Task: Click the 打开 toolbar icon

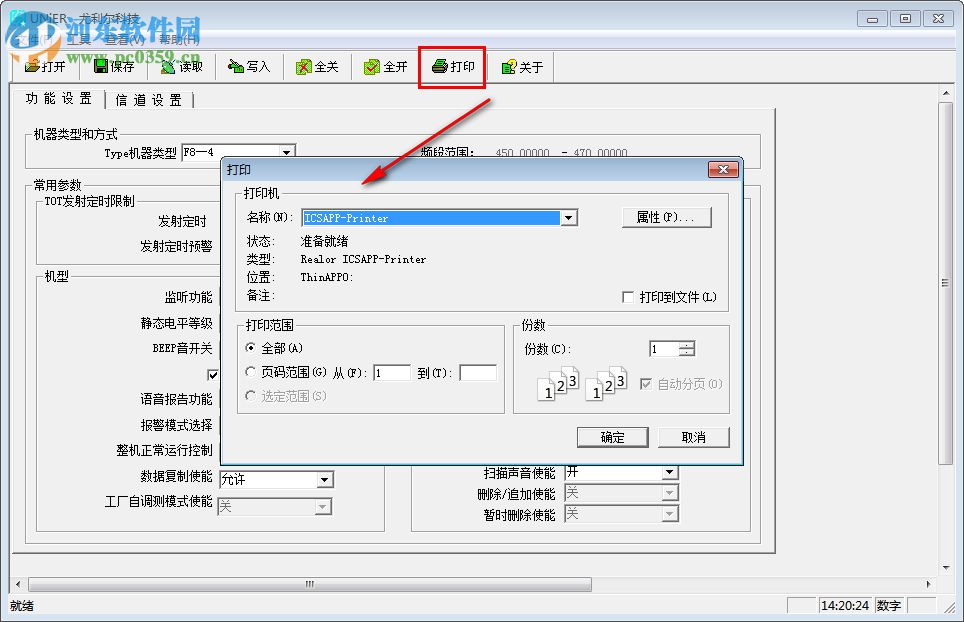Action: 45,66
